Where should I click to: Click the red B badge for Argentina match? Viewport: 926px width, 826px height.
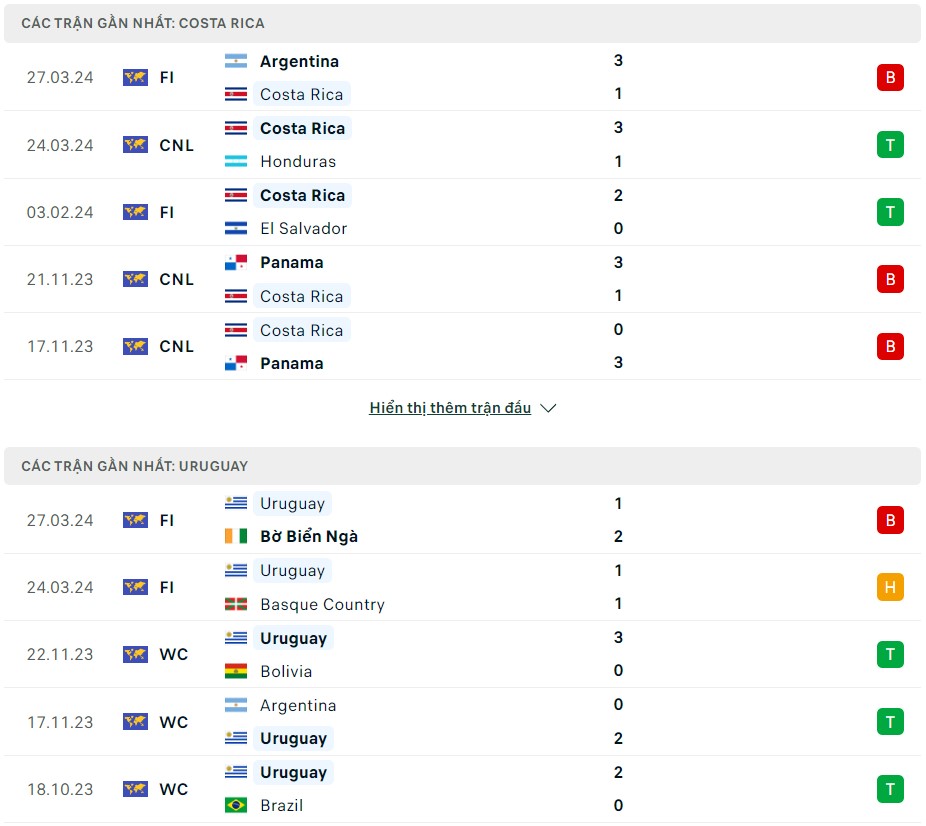coord(890,77)
